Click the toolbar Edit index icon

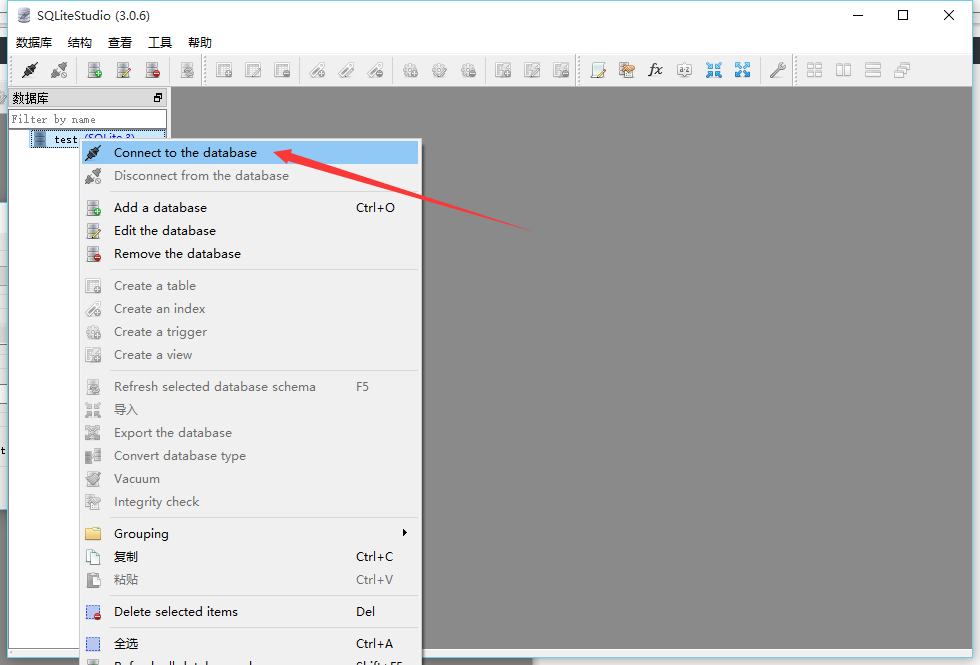346,70
